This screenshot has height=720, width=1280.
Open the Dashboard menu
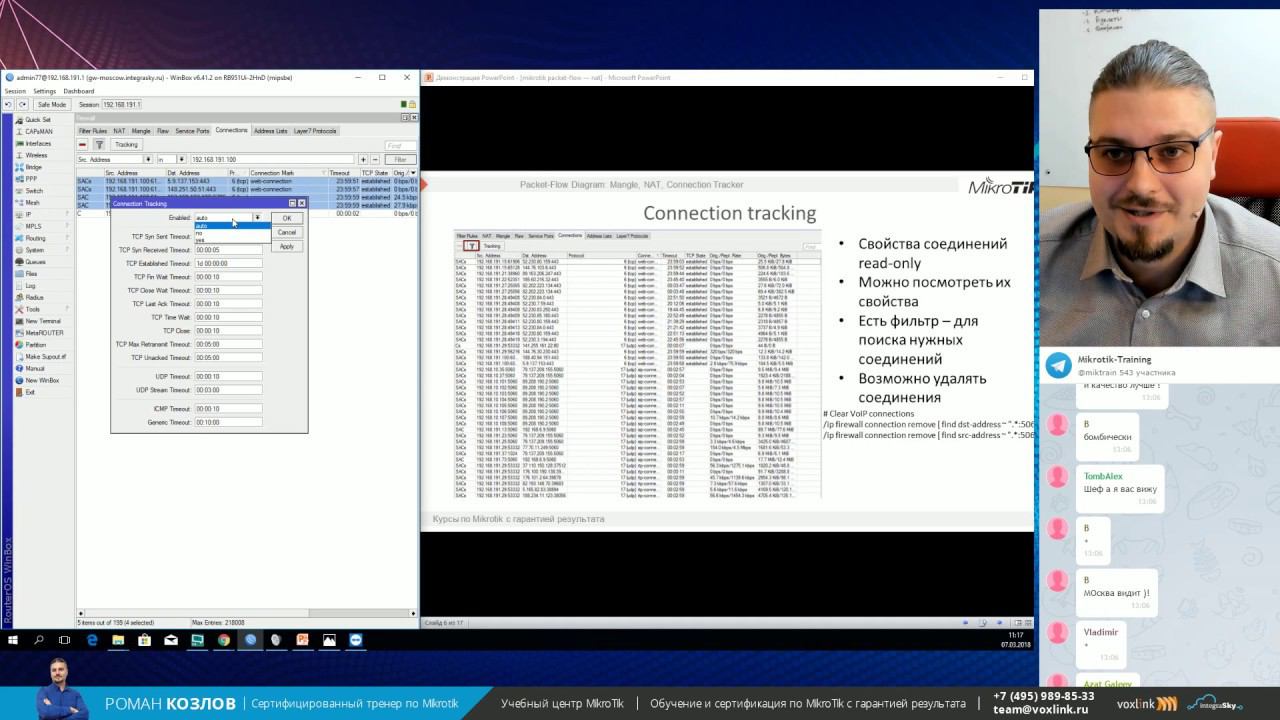pos(79,91)
